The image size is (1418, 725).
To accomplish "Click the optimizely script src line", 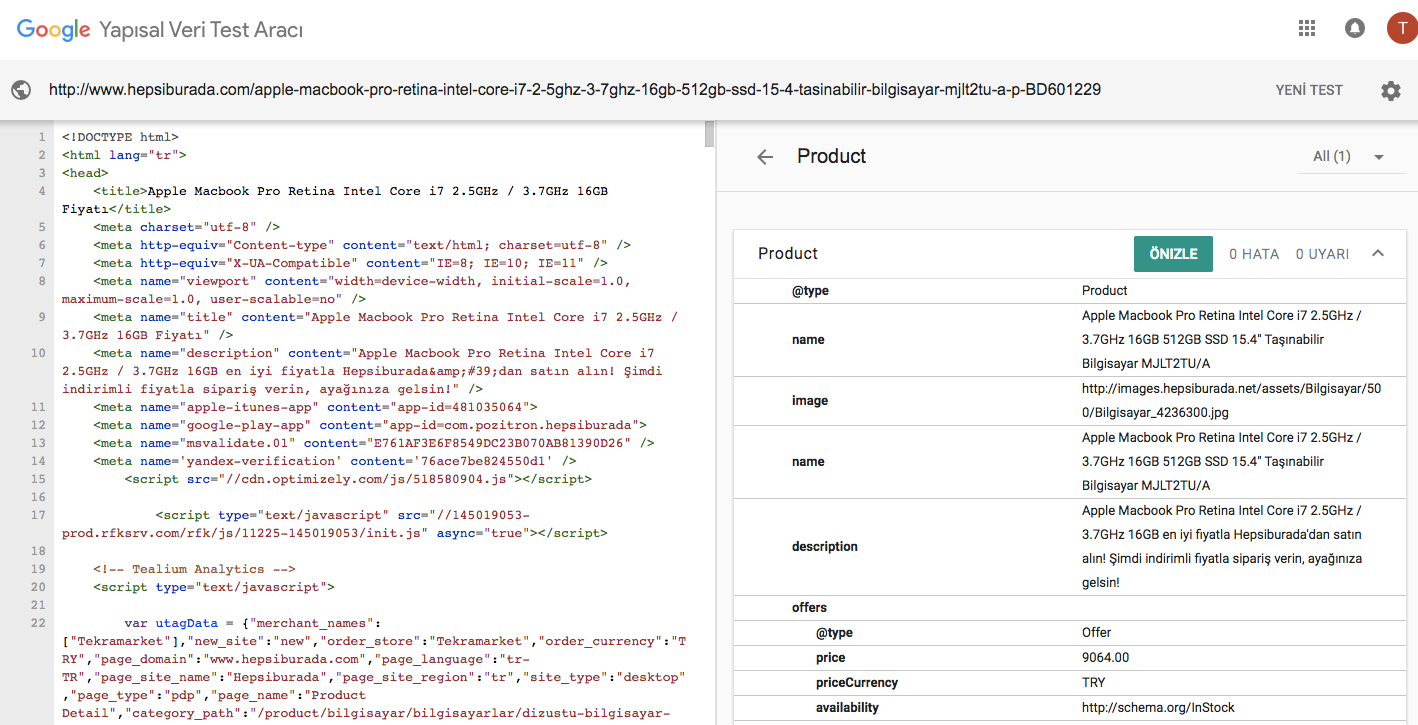I will (x=358, y=479).
